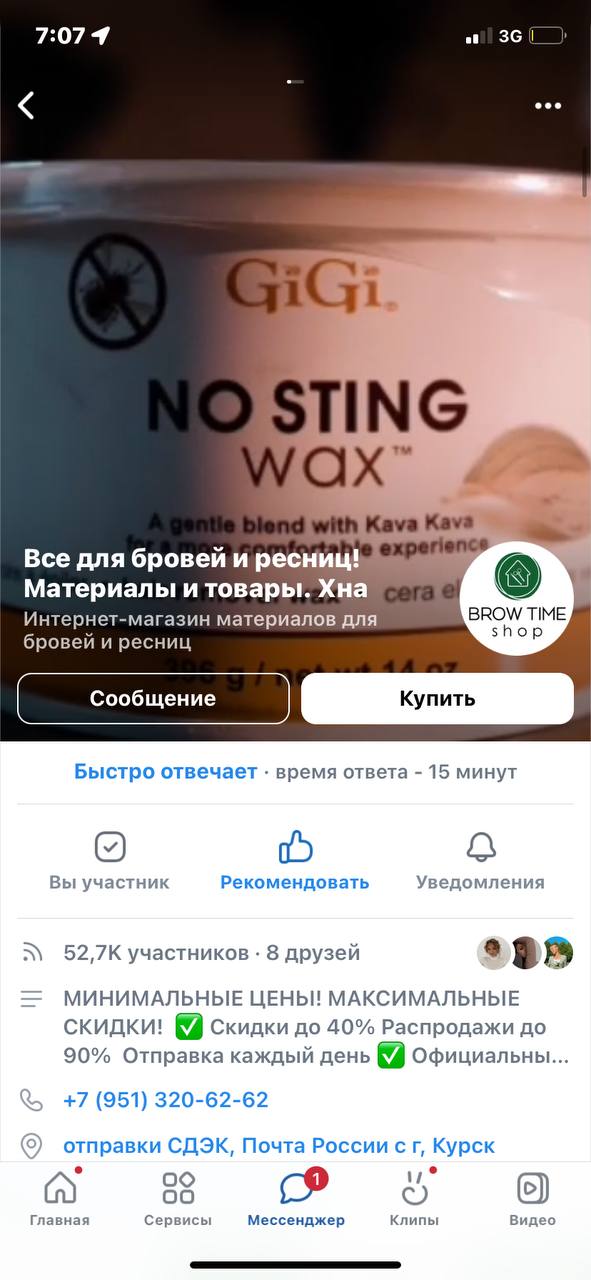591x1280 pixels.
Task: Open the Сервисы tab
Action: point(178,1198)
